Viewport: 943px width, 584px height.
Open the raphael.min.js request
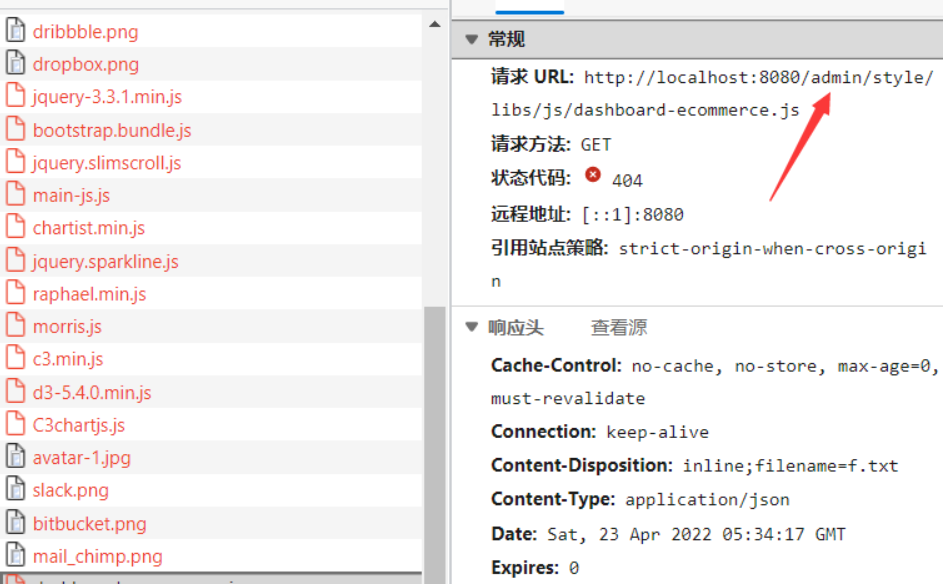(x=89, y=294)
